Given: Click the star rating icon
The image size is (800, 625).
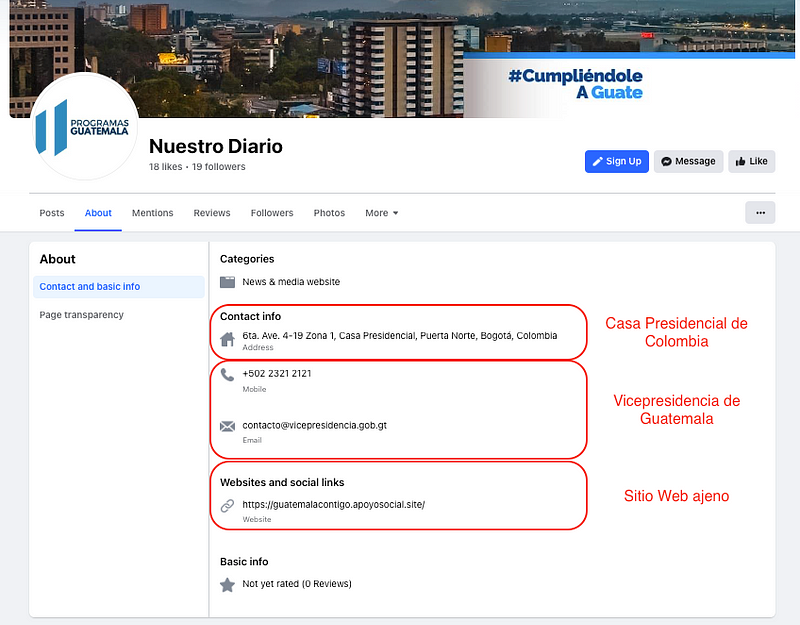Looking at the screenshot, I should click(228, 585).
